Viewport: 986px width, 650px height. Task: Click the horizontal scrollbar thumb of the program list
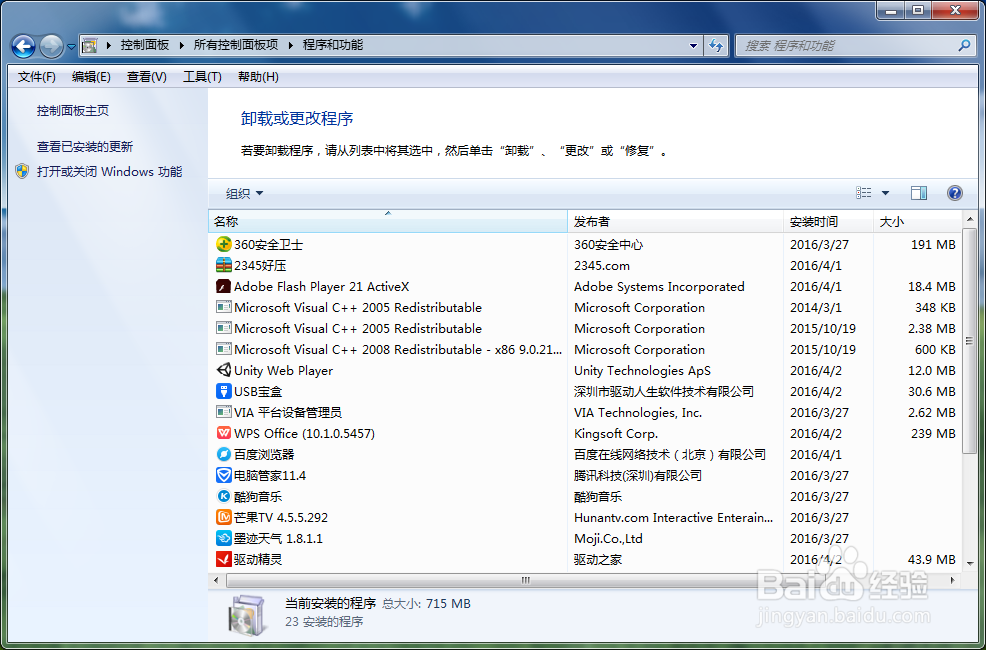[526, 580]
